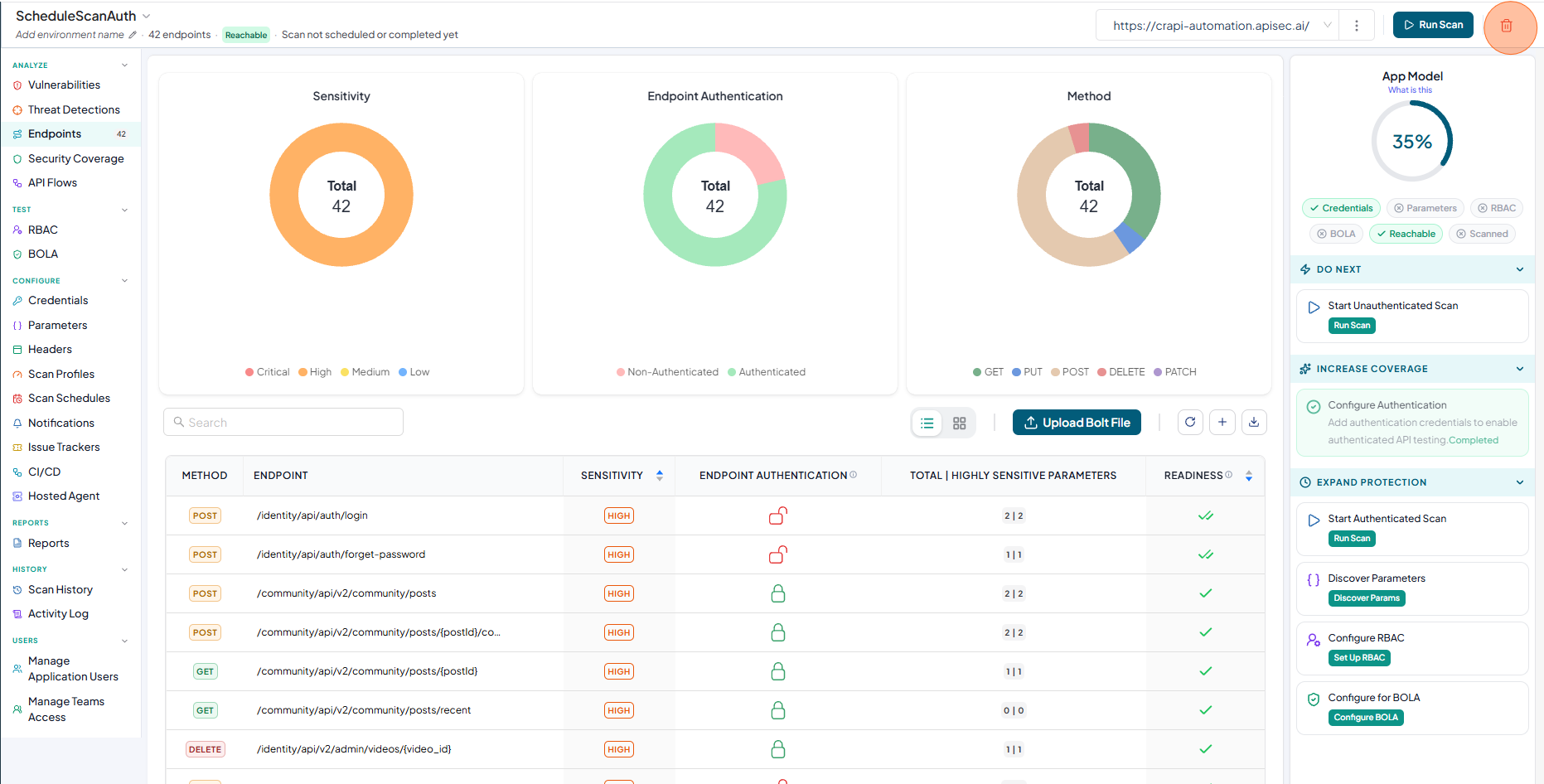Screen dimensions: 1544x784
Task: Switch to grid view layout
Action: [959, 423]
